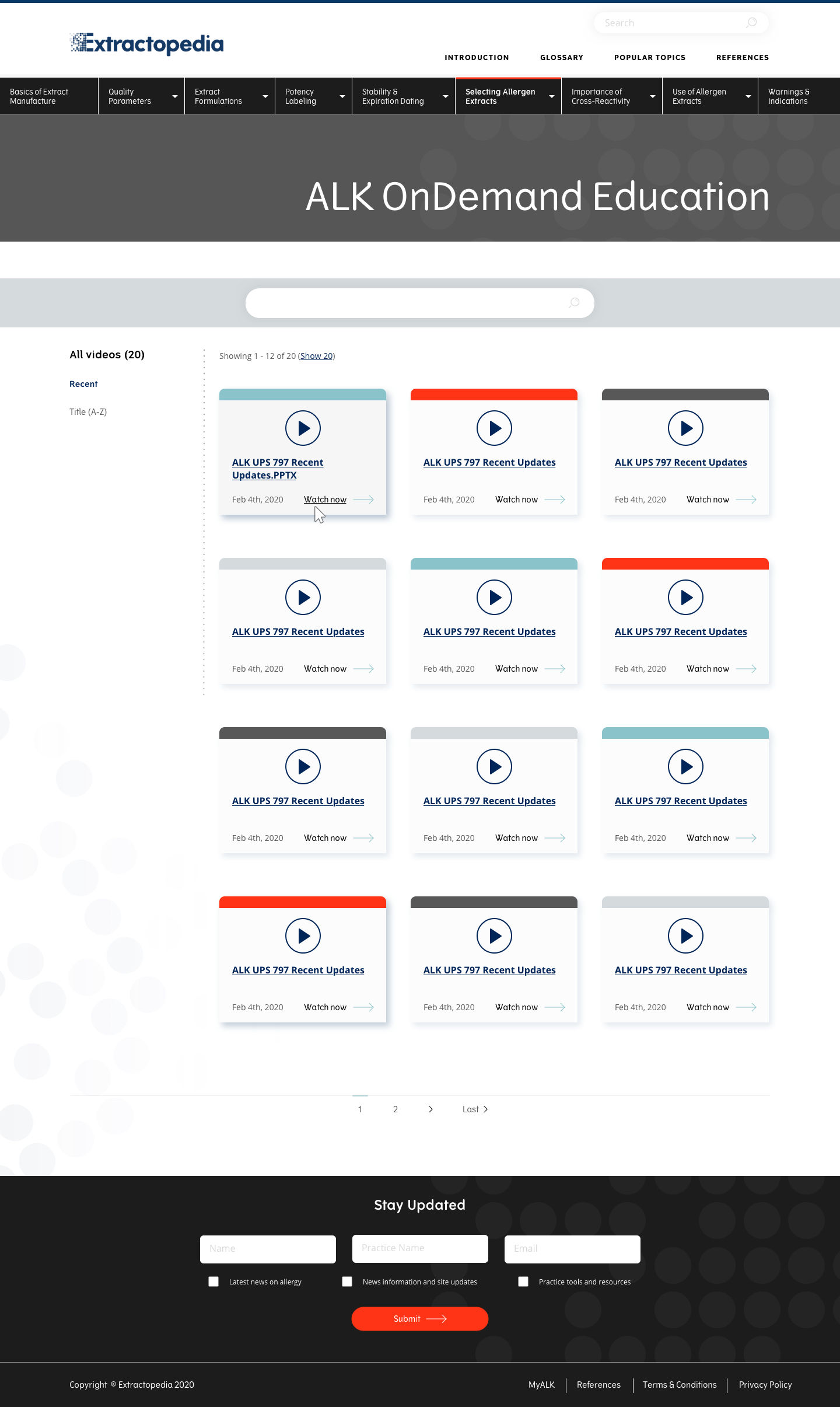Screen dimensions: 840x1407
Task: Tick News information and site updates checkbox
Action: pyautogui.click(x=347, y=1282)
